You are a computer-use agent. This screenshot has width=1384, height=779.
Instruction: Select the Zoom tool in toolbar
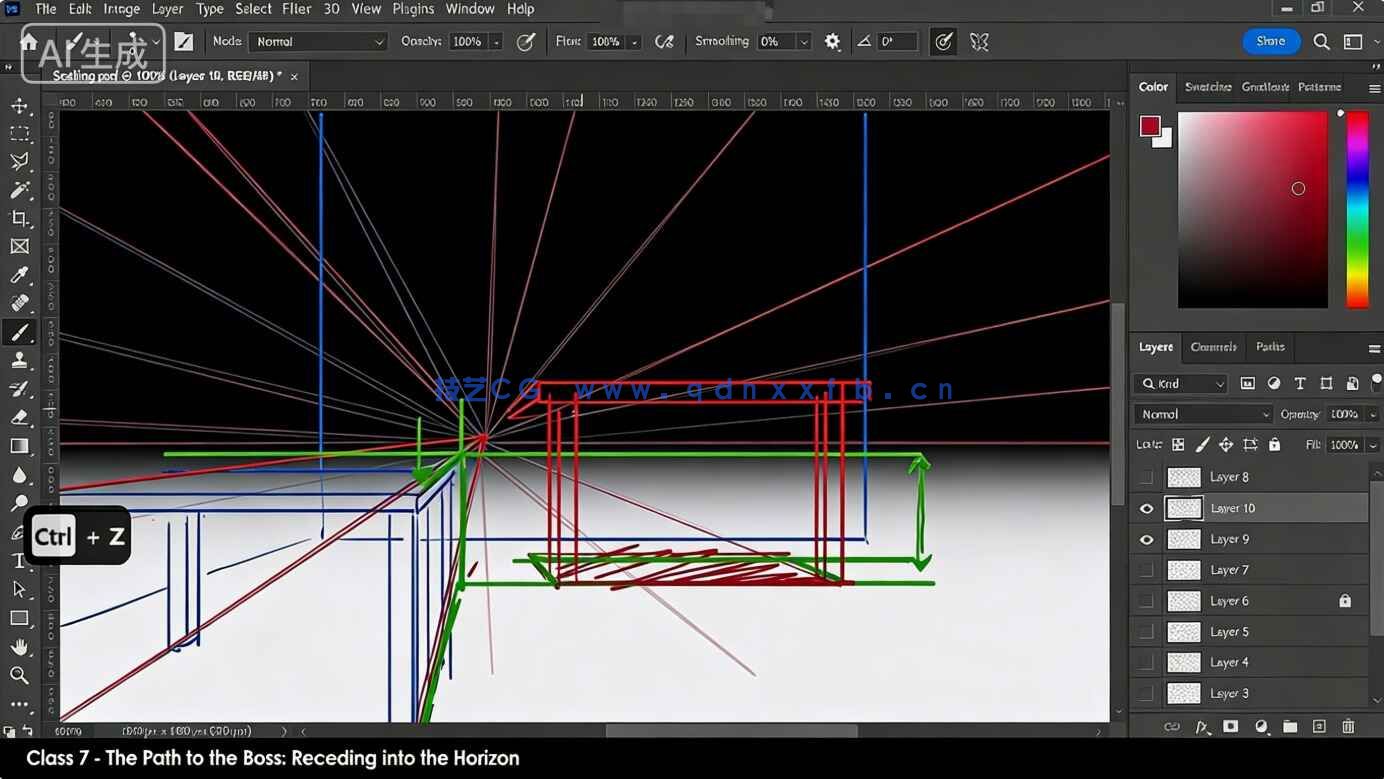tap(19, 675)
